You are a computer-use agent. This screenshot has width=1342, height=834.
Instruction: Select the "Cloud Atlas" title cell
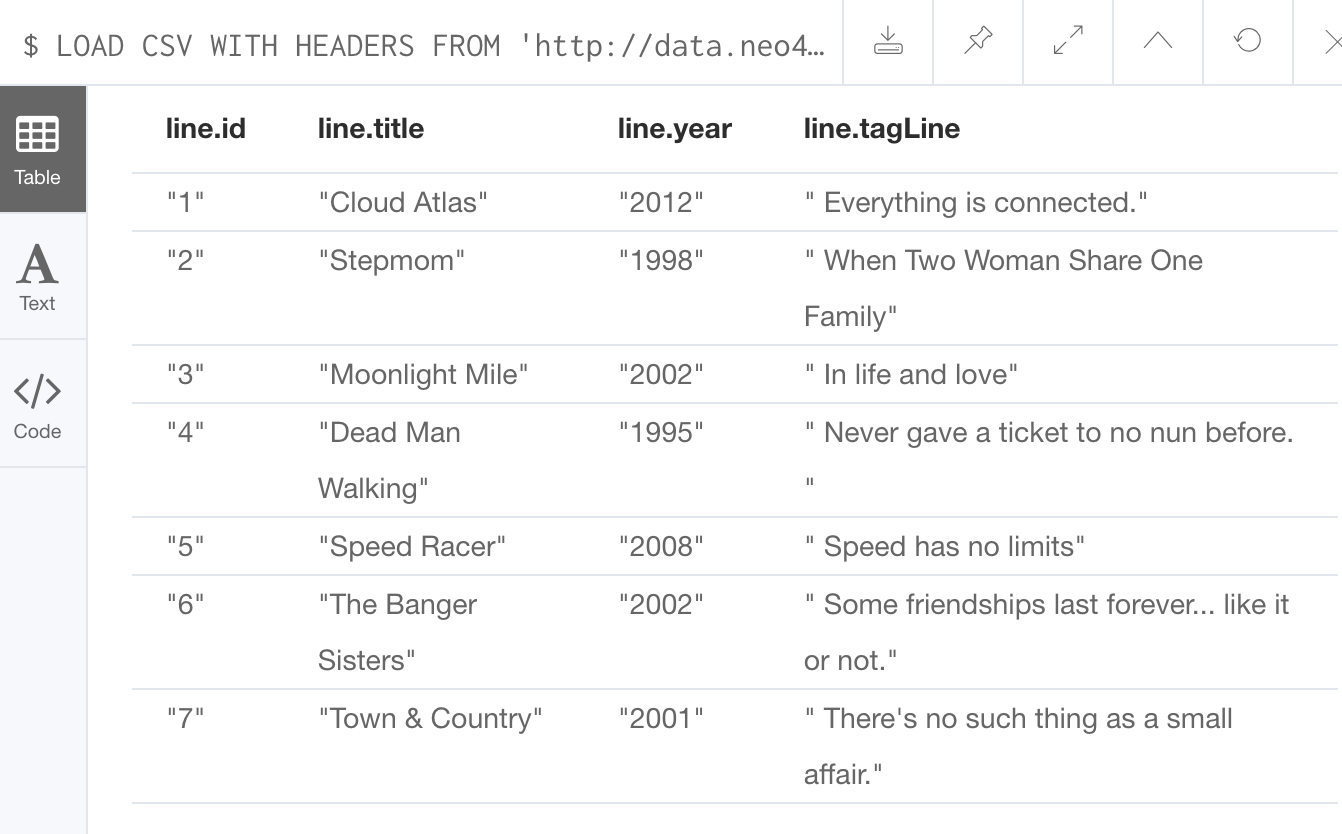[x=403, y=203]
